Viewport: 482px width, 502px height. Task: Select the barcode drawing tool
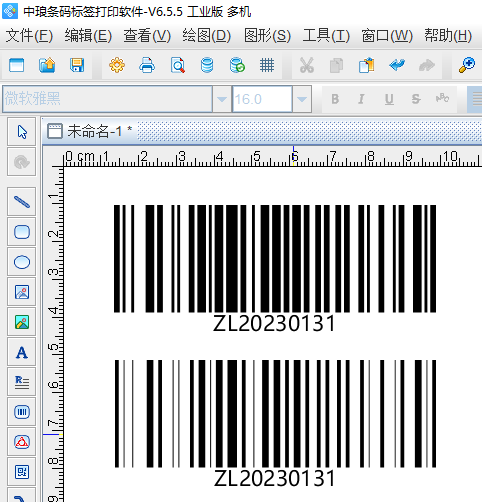[22, 412]
